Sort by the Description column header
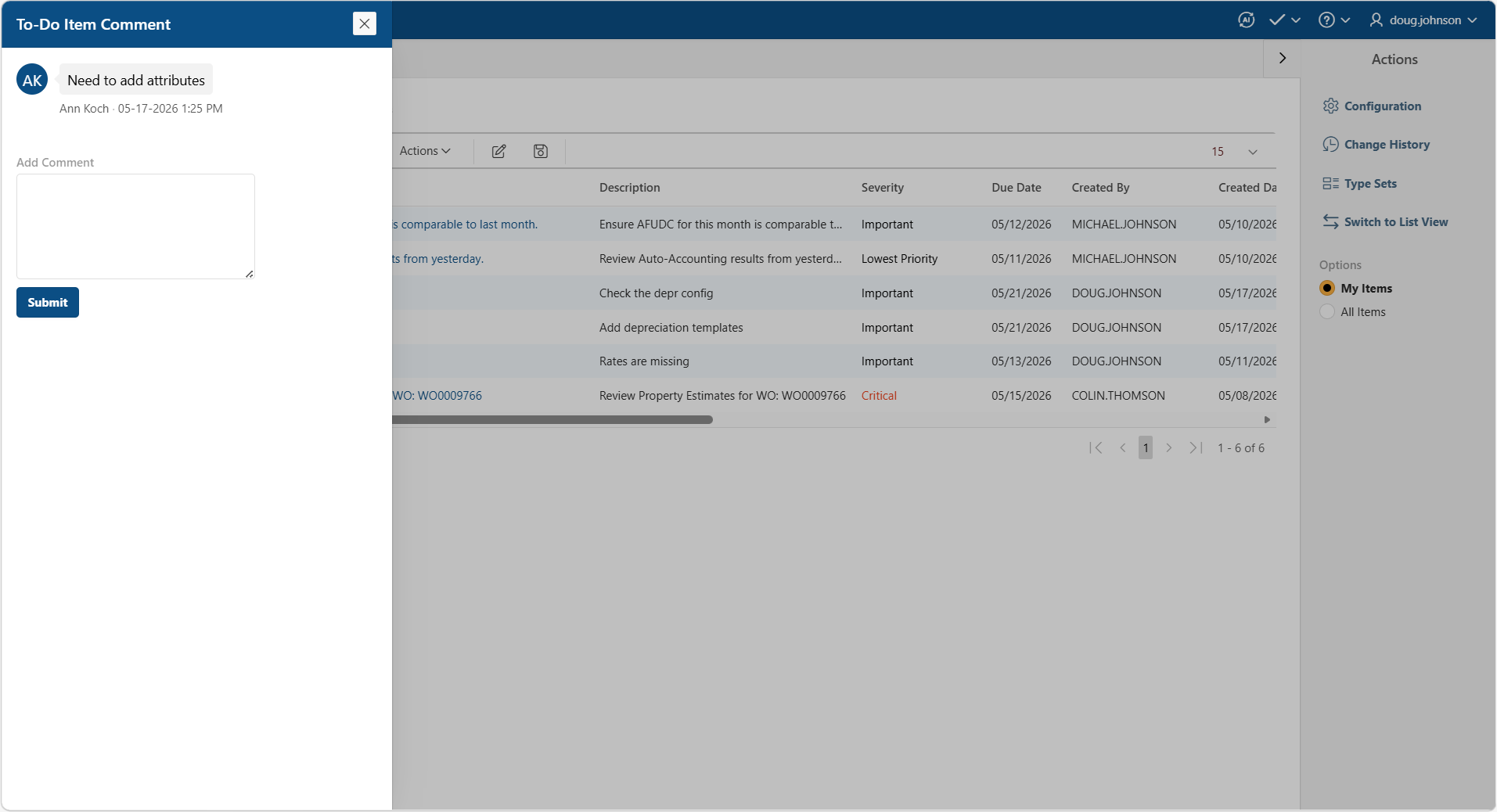Screen dimensions: 1497x812 coord(629,188)
